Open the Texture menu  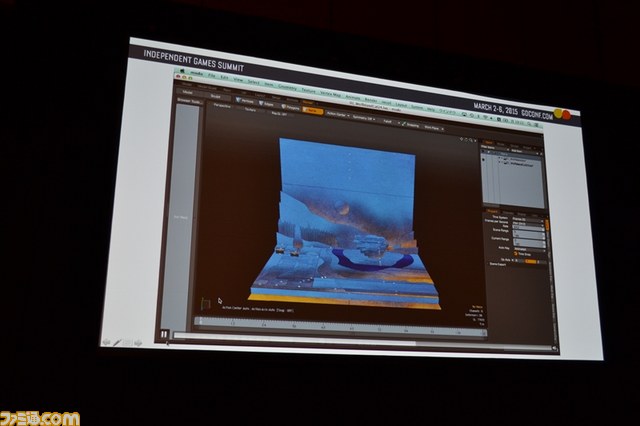309,91
